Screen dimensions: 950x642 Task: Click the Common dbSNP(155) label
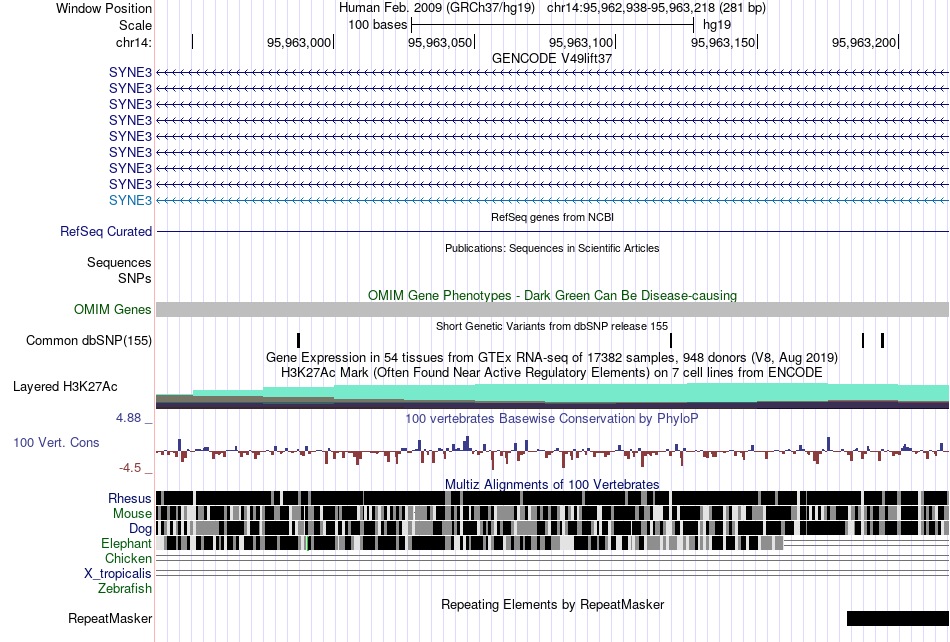coord(89,340)
